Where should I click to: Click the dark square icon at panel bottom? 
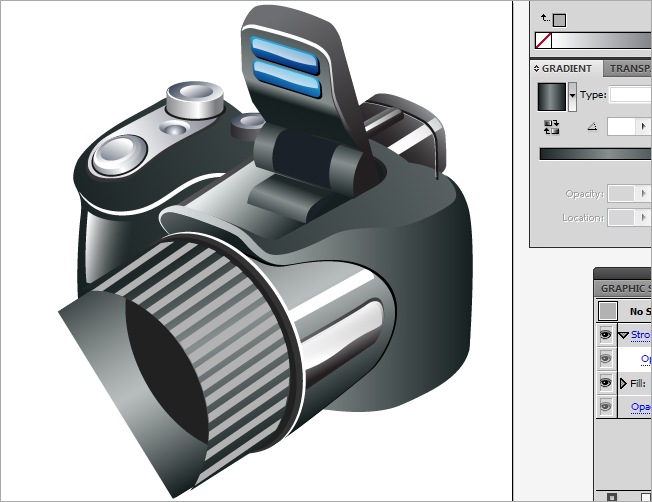[612, 497]
